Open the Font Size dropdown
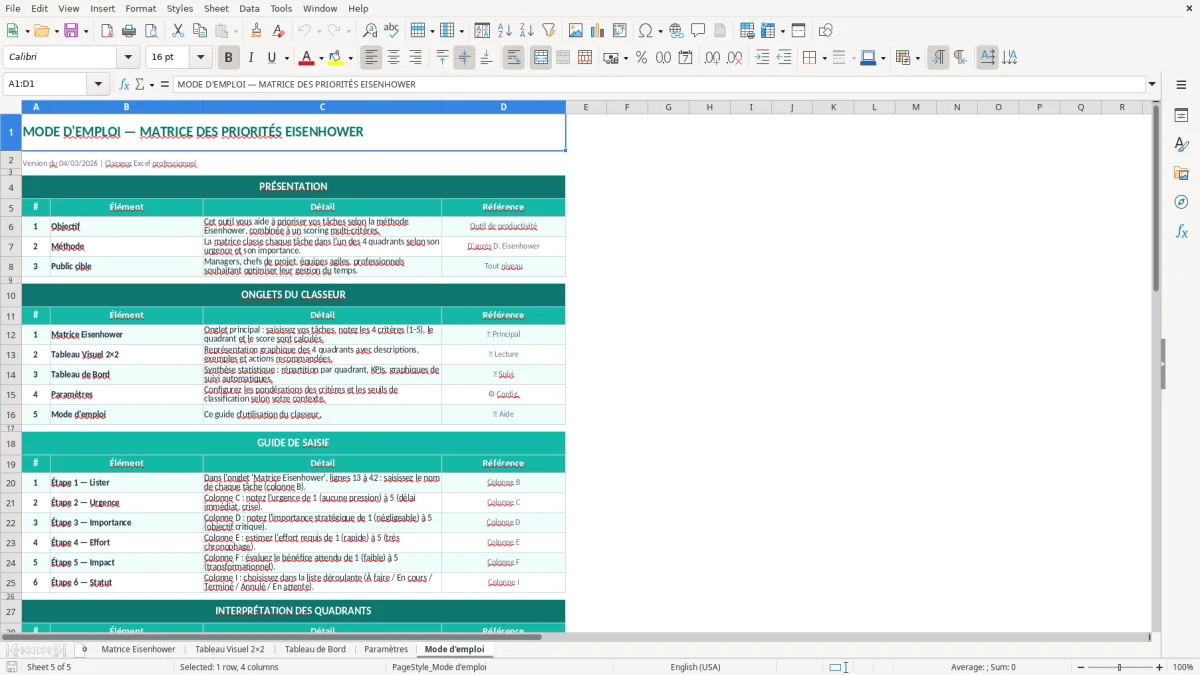This screenshot has height=675, width=1200. pos(200,58)
